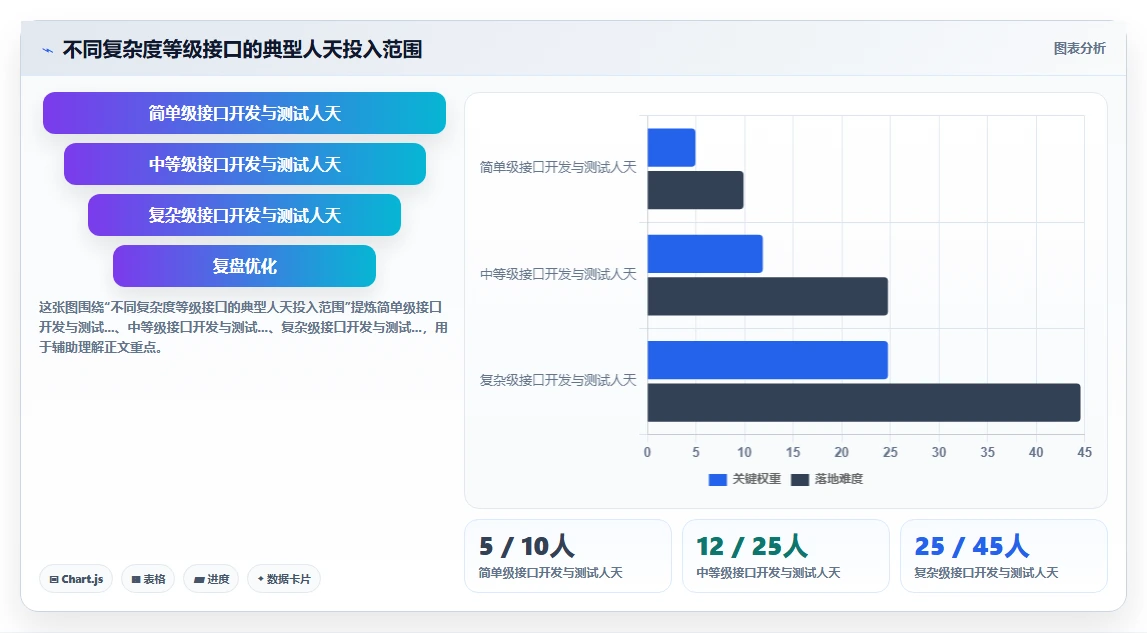Screen dimensions: 1147x633
Task: Click the x-axis tick label 25
Action: (890, 452)
